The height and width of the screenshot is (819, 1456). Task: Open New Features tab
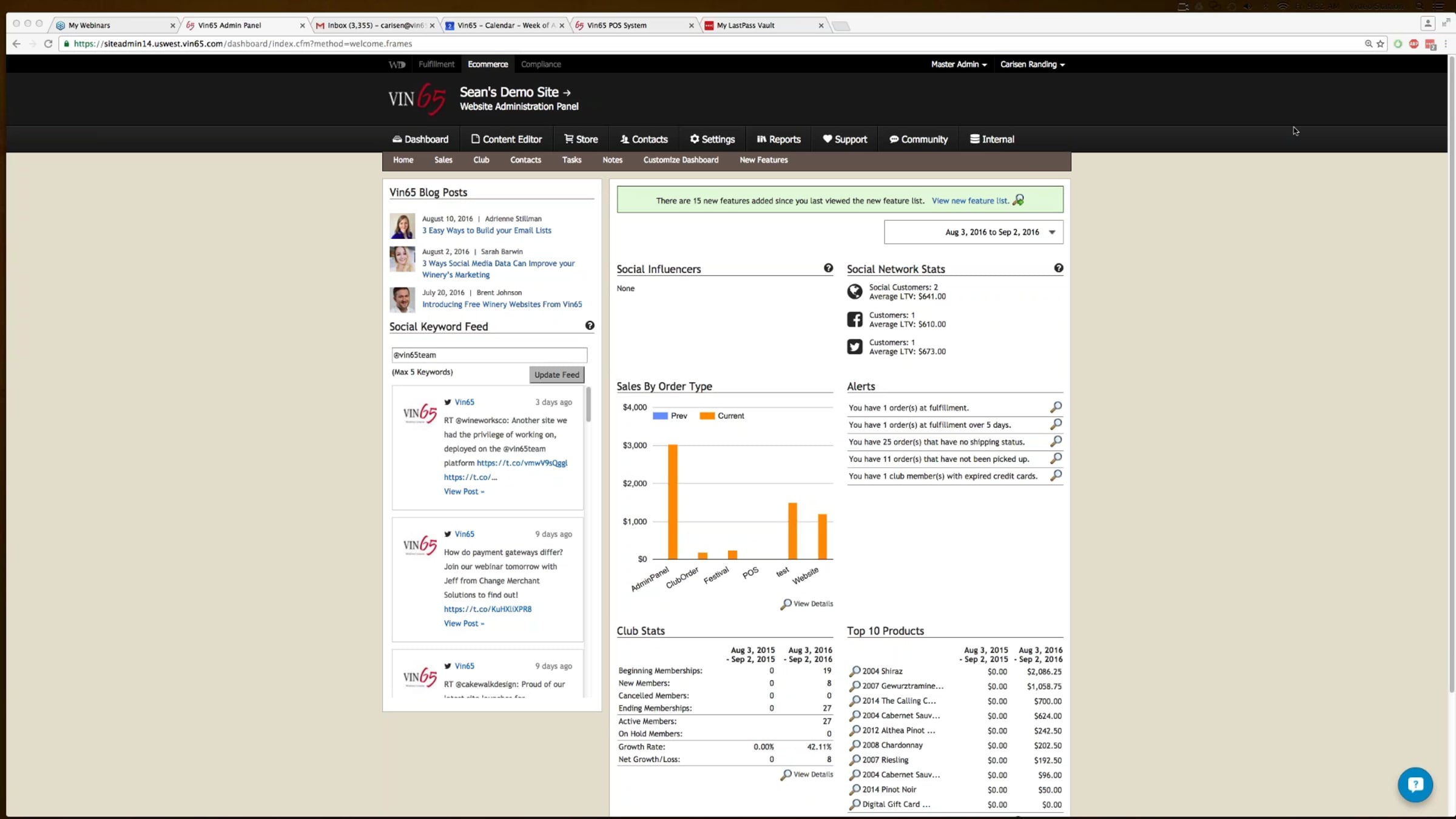[763, 160]
